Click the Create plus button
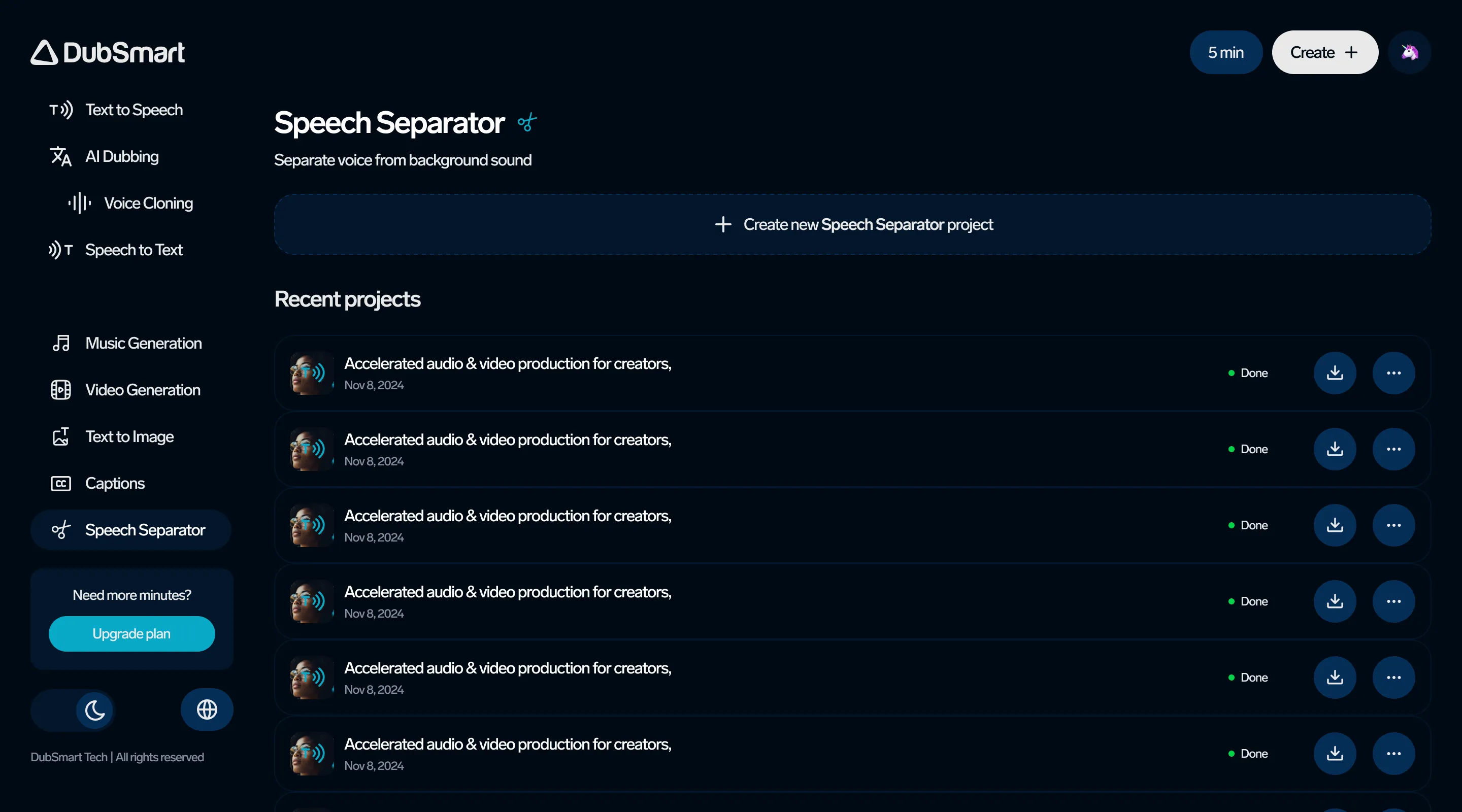This screenshot has width=1462, height=812. 1324,52
